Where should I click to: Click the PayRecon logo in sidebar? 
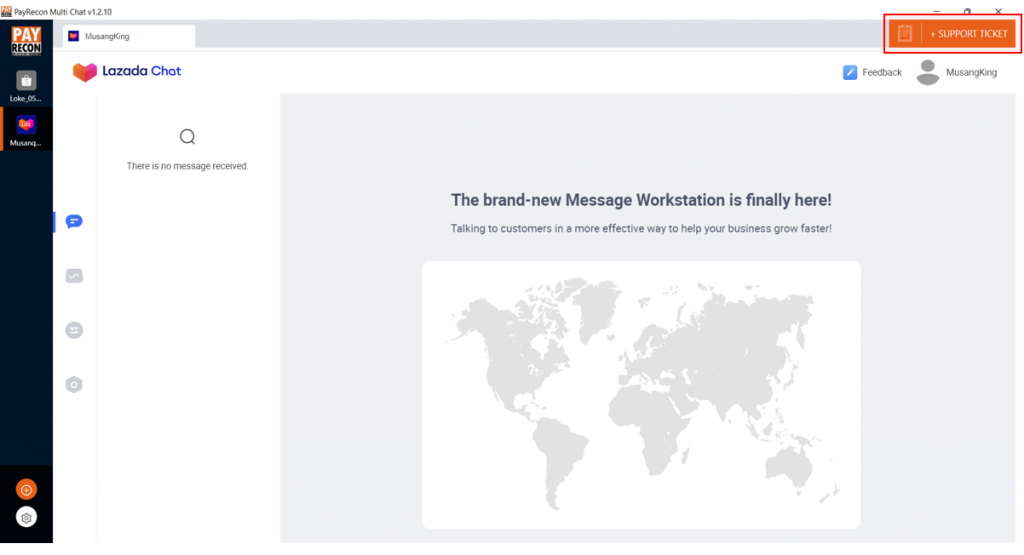[26, 41]
